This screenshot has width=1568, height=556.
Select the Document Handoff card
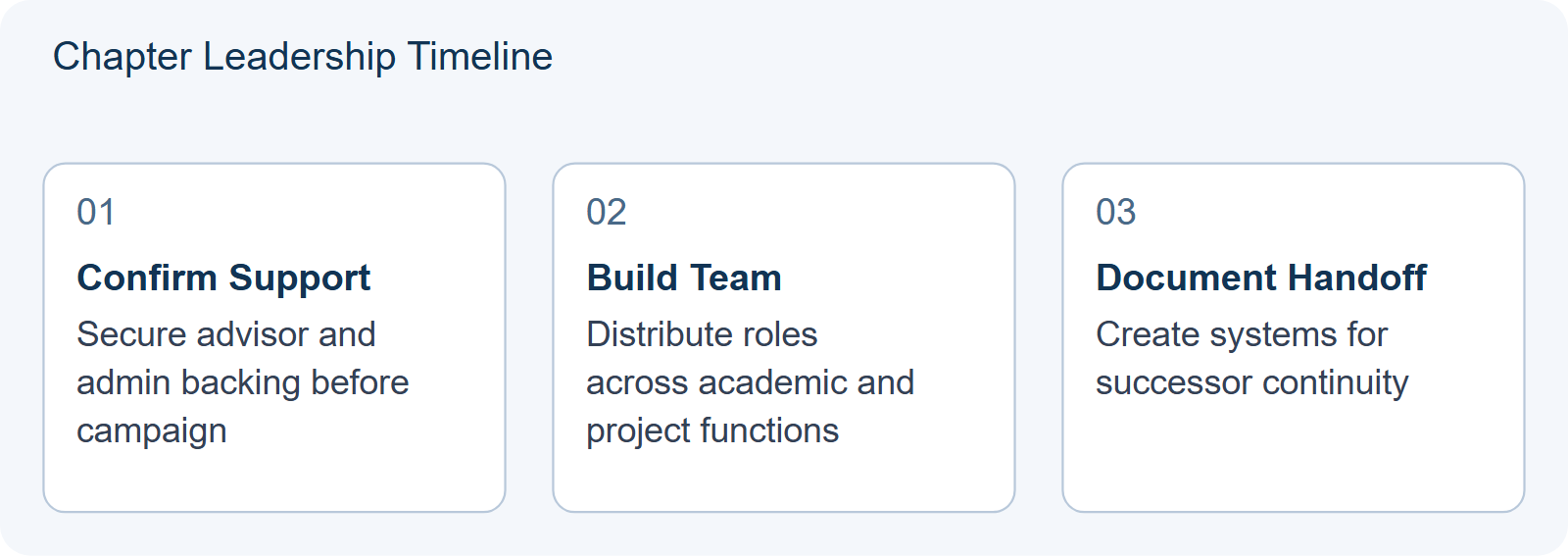(1294, 337)
